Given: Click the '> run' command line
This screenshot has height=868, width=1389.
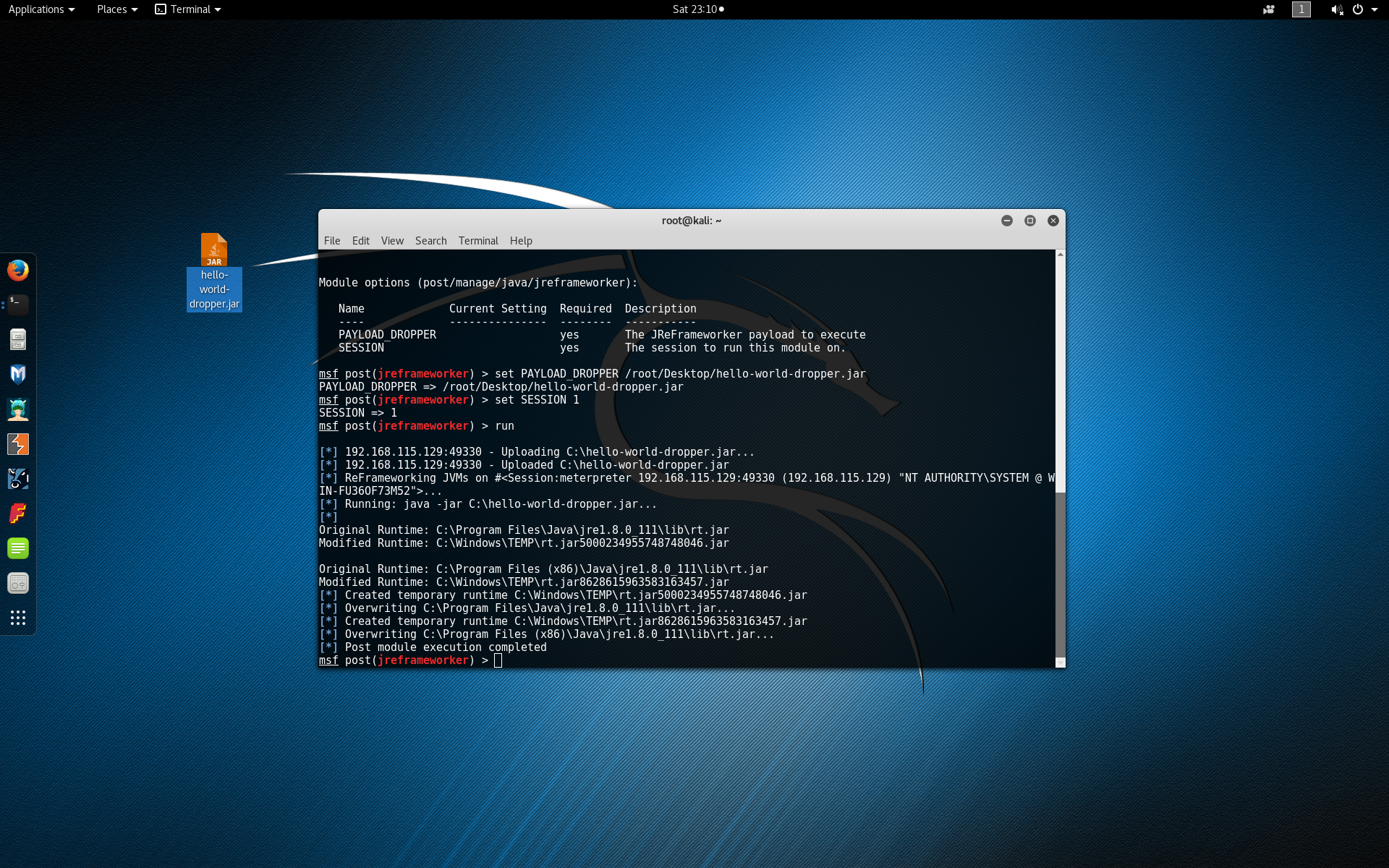Looking at the screenshot, I should [417, 426].
